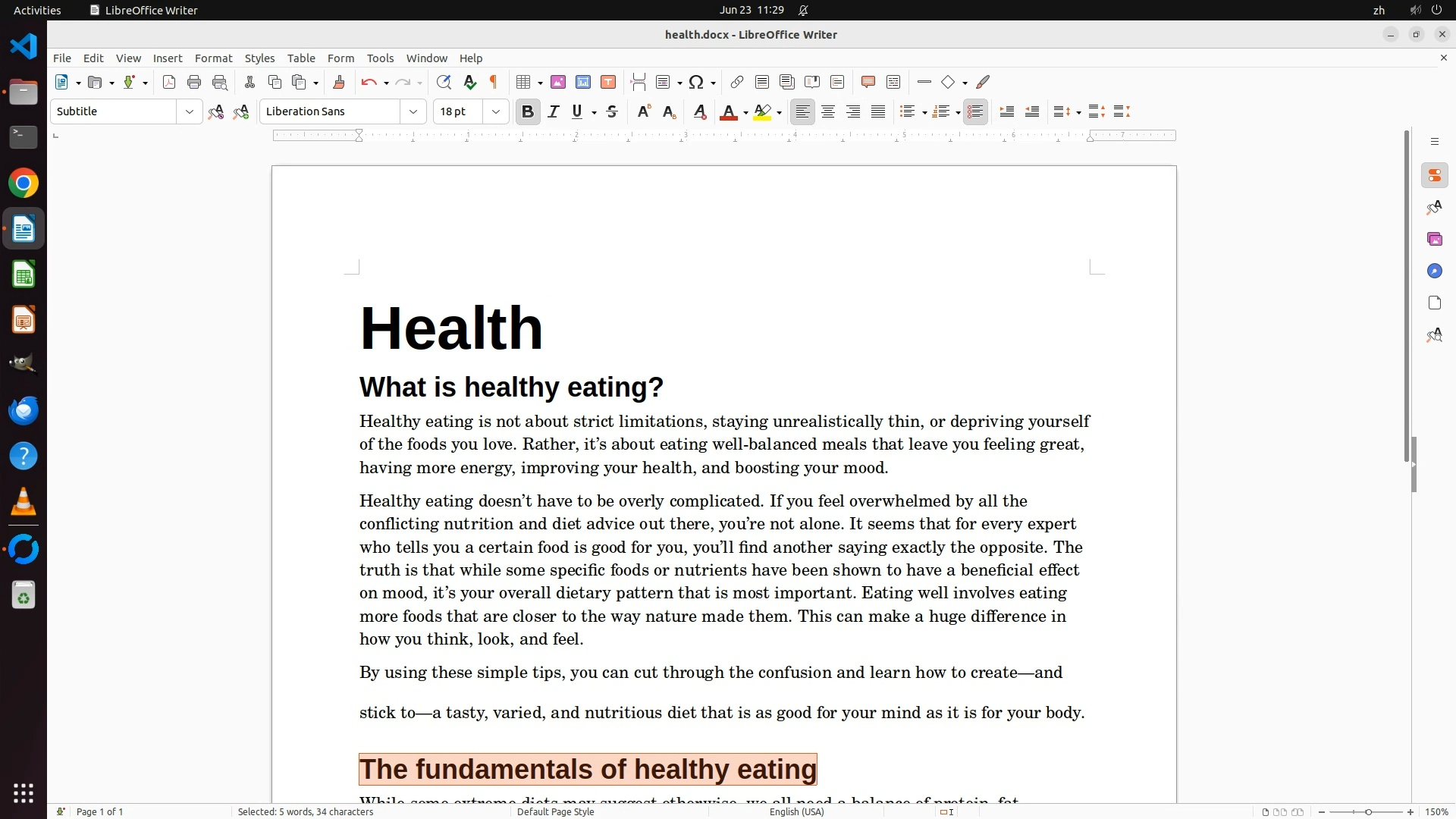Open the Format menu
The image size is (1456, 819).
pyautogui.click(x=213, y=58)
